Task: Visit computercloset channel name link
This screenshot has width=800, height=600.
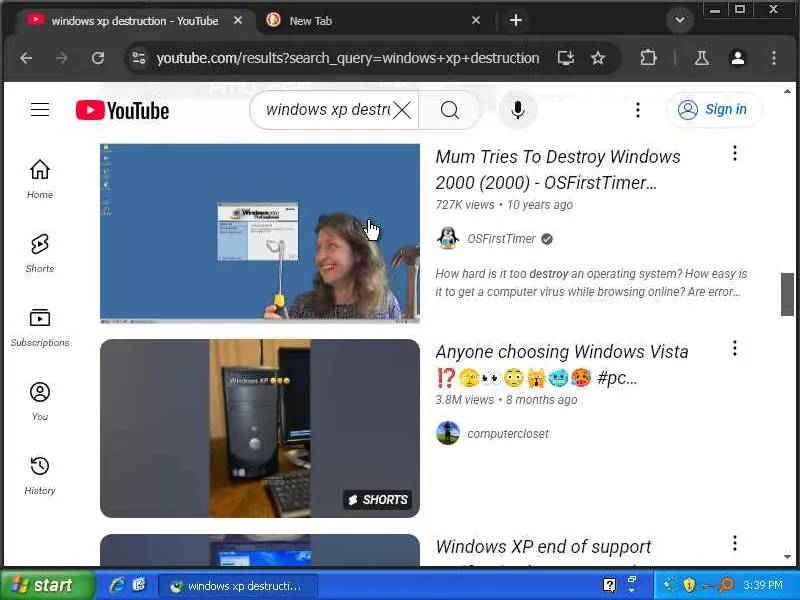Action: (x=508, y=434)
